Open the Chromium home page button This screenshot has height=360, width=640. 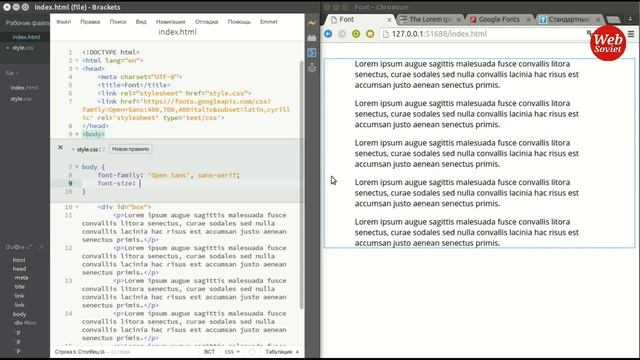tap(370, 34)
